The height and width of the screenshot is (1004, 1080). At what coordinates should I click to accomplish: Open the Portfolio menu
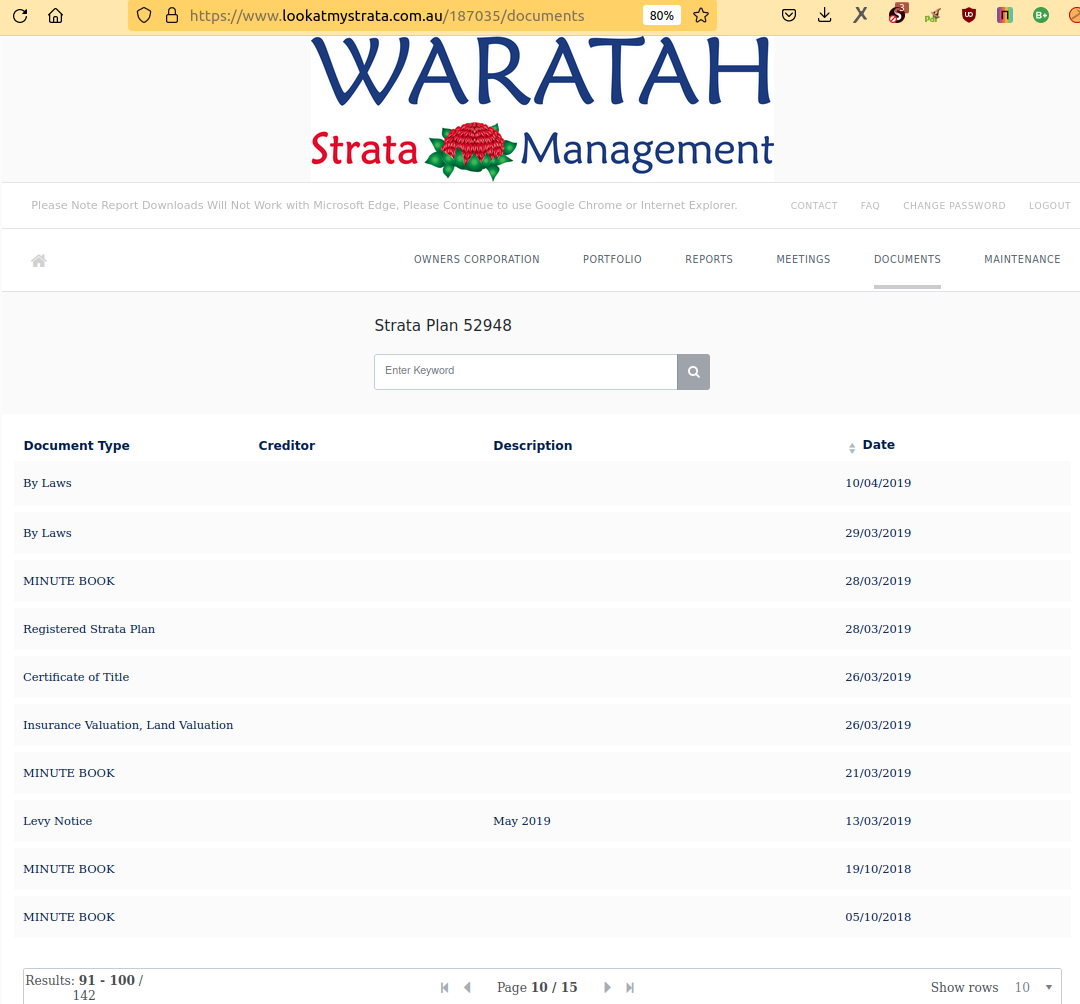click(612, 260)
